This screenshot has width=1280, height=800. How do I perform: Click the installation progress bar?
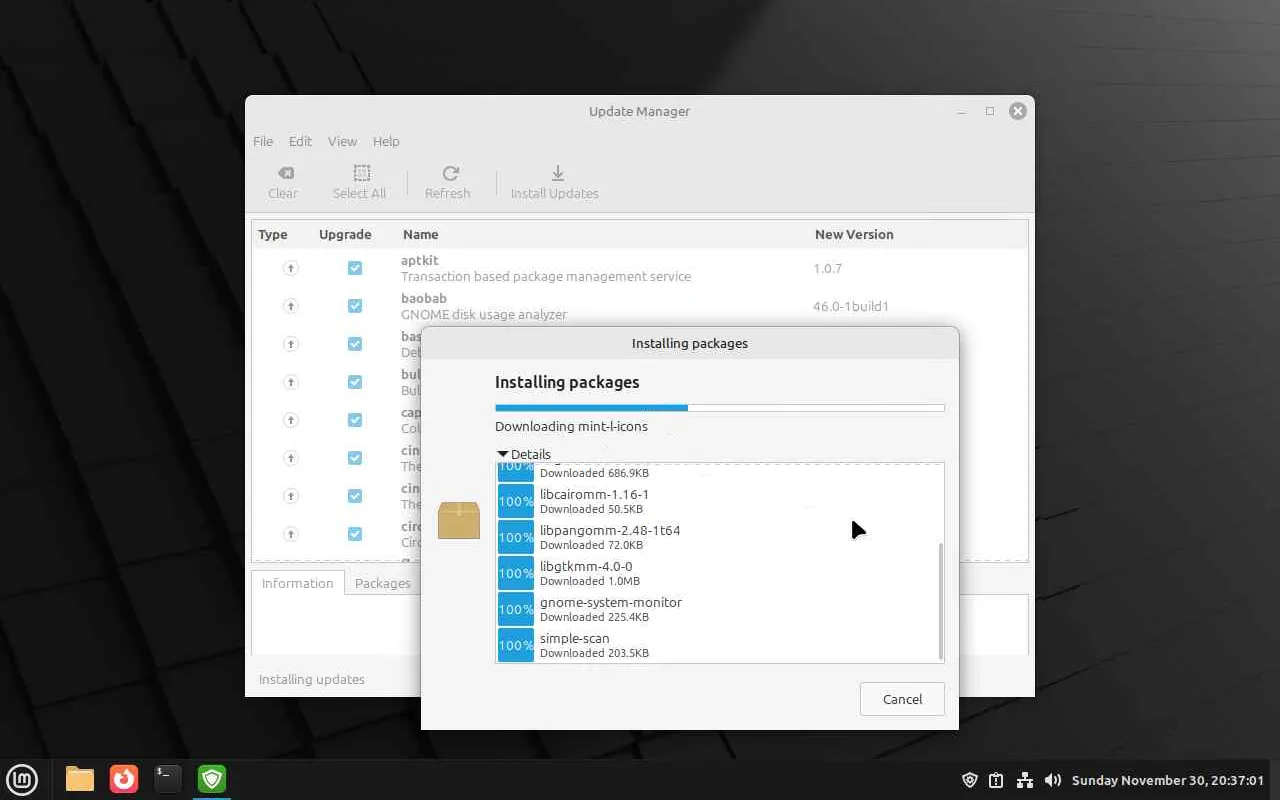(720, 408)
